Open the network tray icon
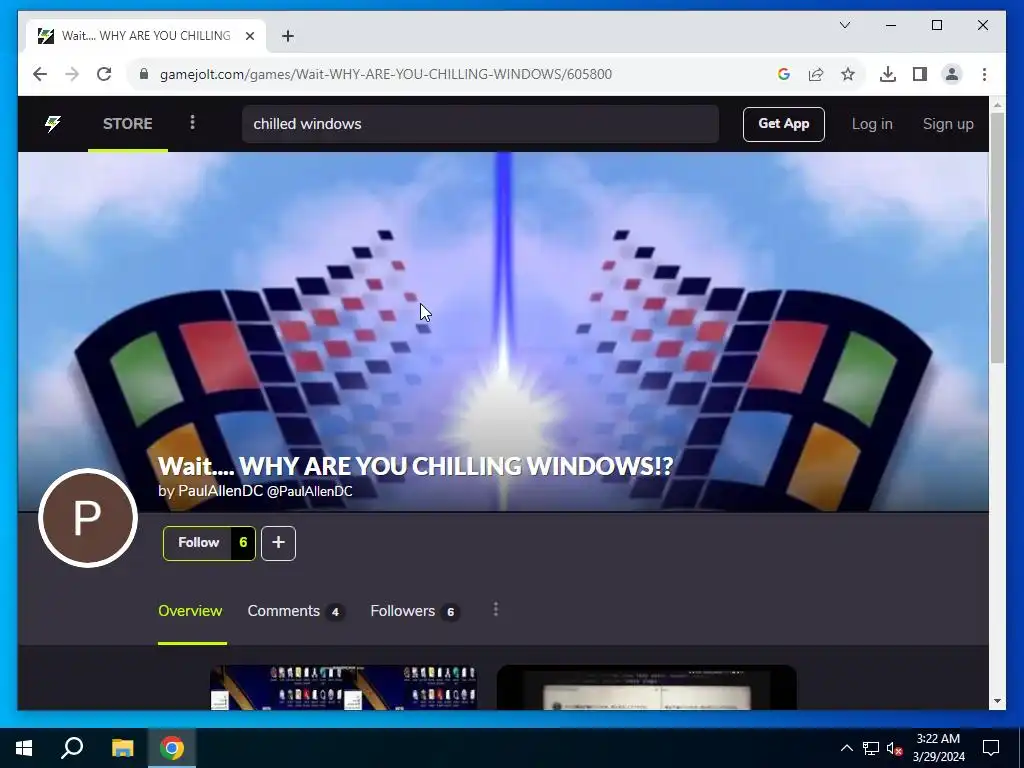1024x768 pixels. click(871, 748)
